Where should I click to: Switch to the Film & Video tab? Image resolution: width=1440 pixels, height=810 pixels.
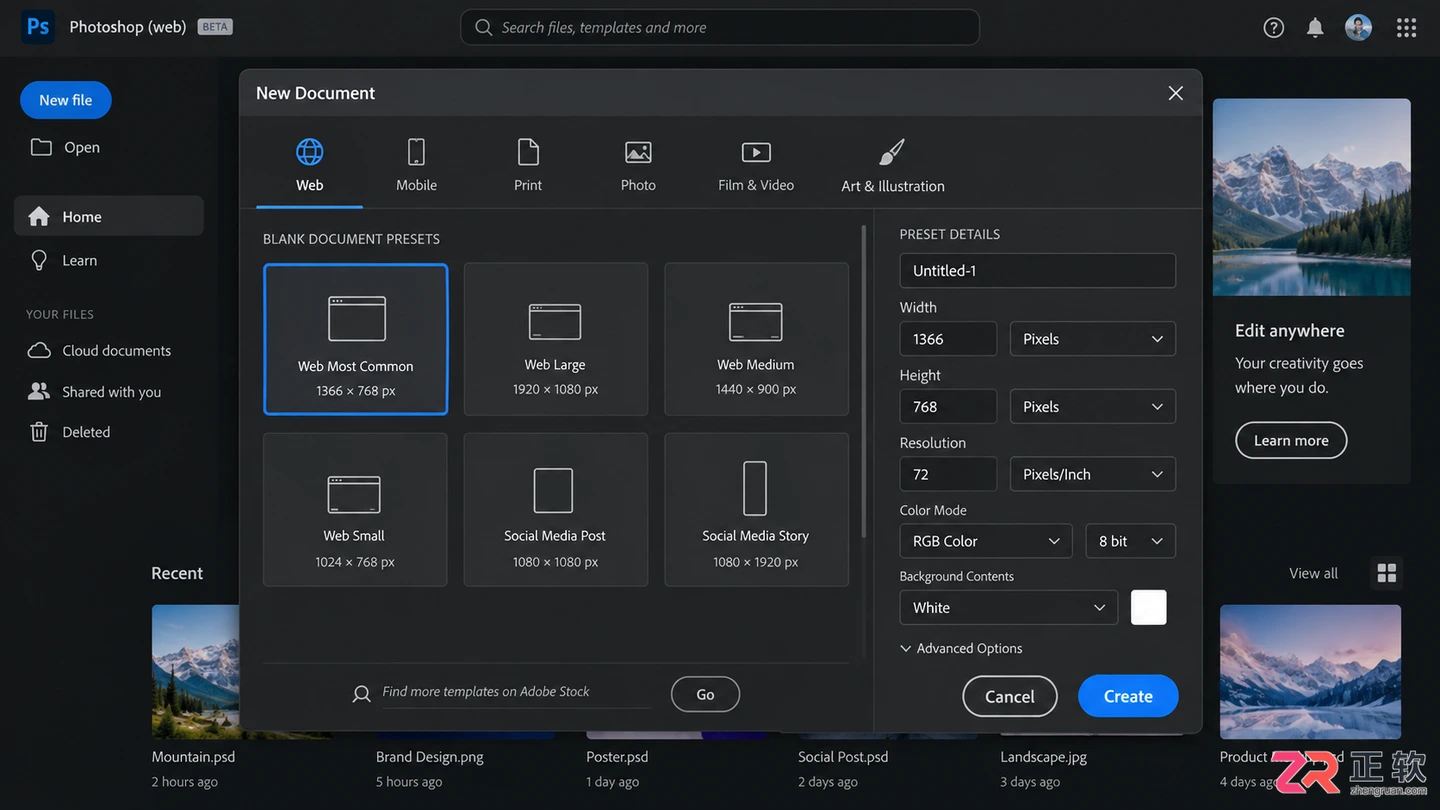click(x=756, y=165)
